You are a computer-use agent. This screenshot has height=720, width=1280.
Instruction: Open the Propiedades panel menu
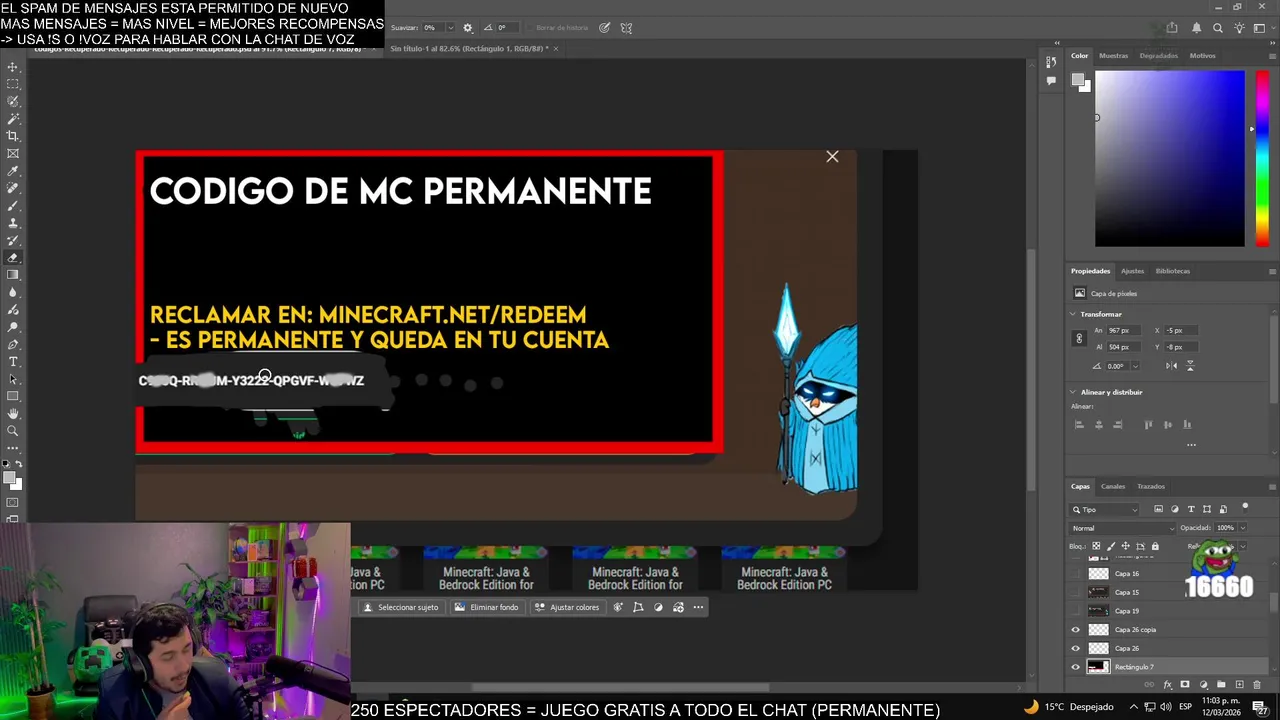1272,271
